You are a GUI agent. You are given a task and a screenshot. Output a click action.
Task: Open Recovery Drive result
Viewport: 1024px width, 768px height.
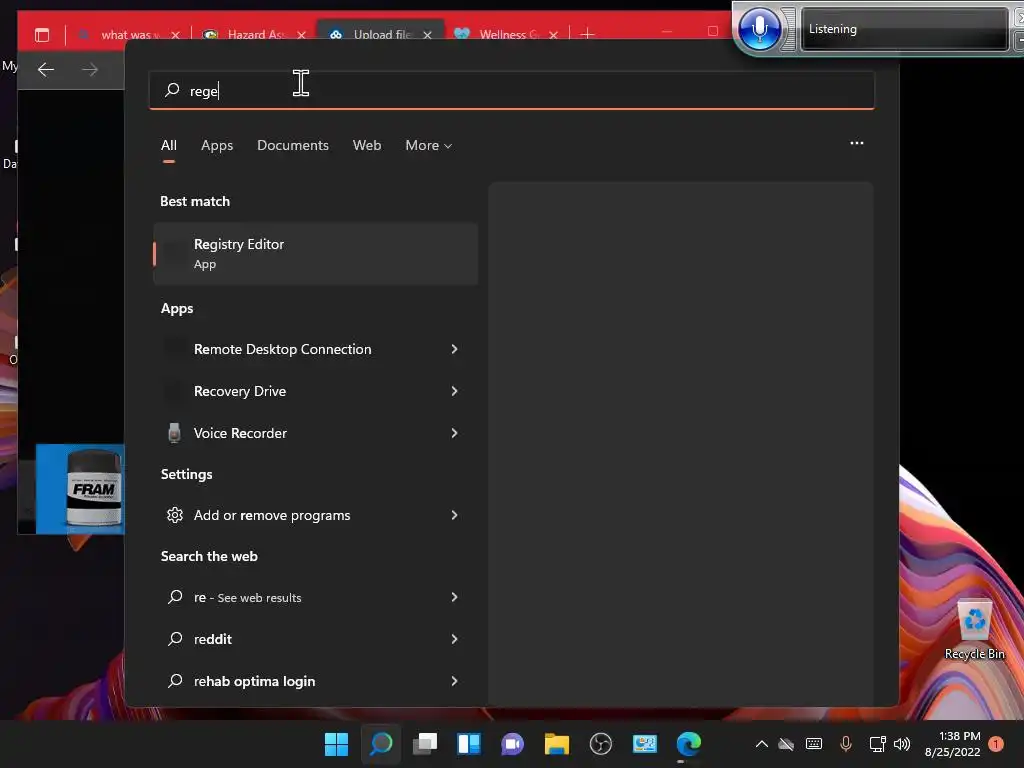tap(240, 391)
